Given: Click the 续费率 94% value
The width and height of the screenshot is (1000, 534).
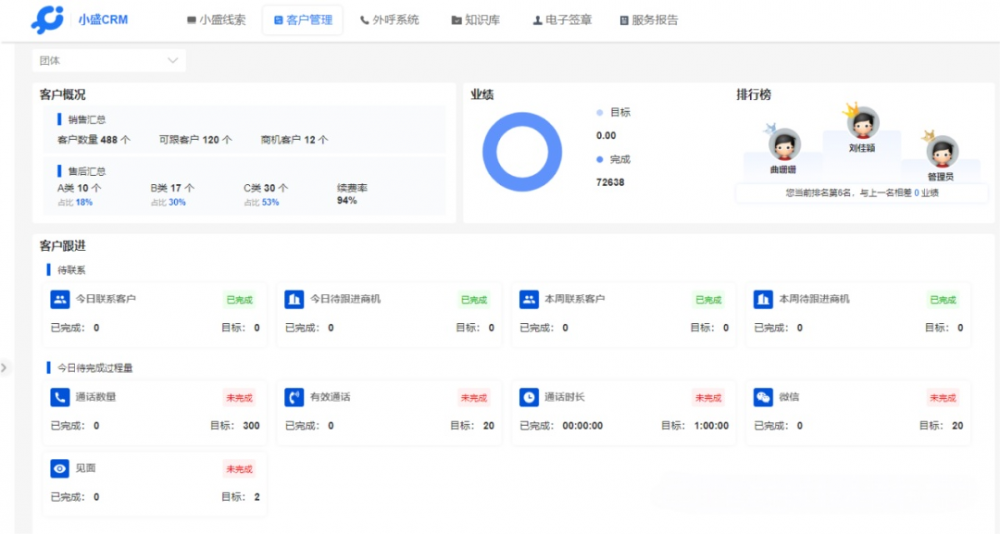Looking at the screenshot, I should coord(347,200).
